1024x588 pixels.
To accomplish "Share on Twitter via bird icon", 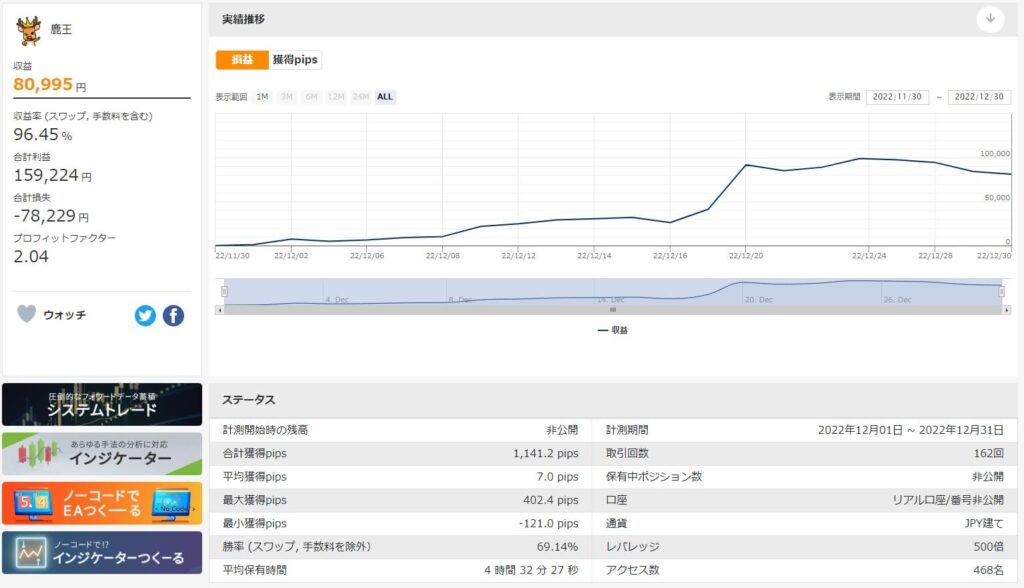I will [145, 316].
